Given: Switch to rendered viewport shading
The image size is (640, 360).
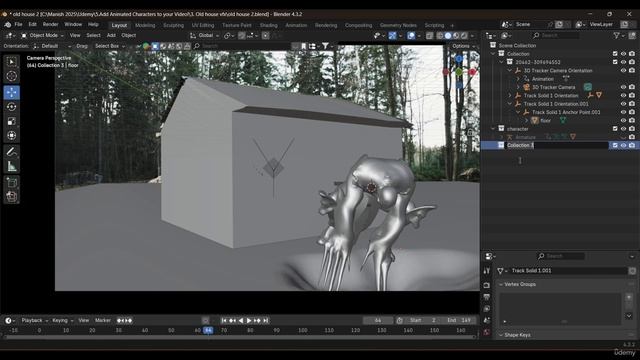Looking at the screenshot, I should click(x=464, y=36).
